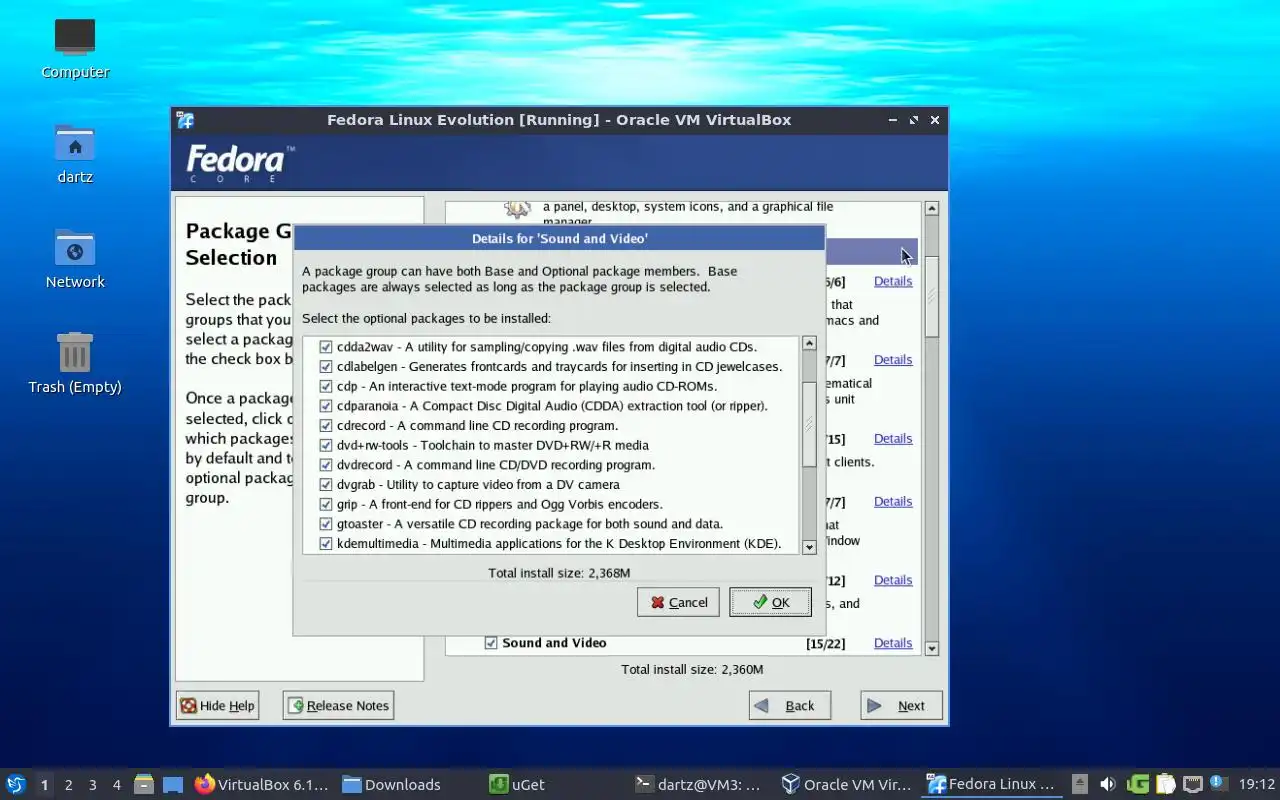Image resolution: width=1280 pixels, height=800 pixels.
Task: Click the Cancel button in the dialog
Action: [x=678, y=602]
